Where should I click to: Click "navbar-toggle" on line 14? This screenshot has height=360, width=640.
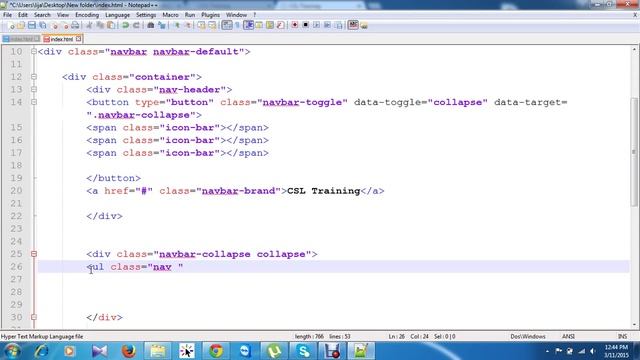[302, 102]
